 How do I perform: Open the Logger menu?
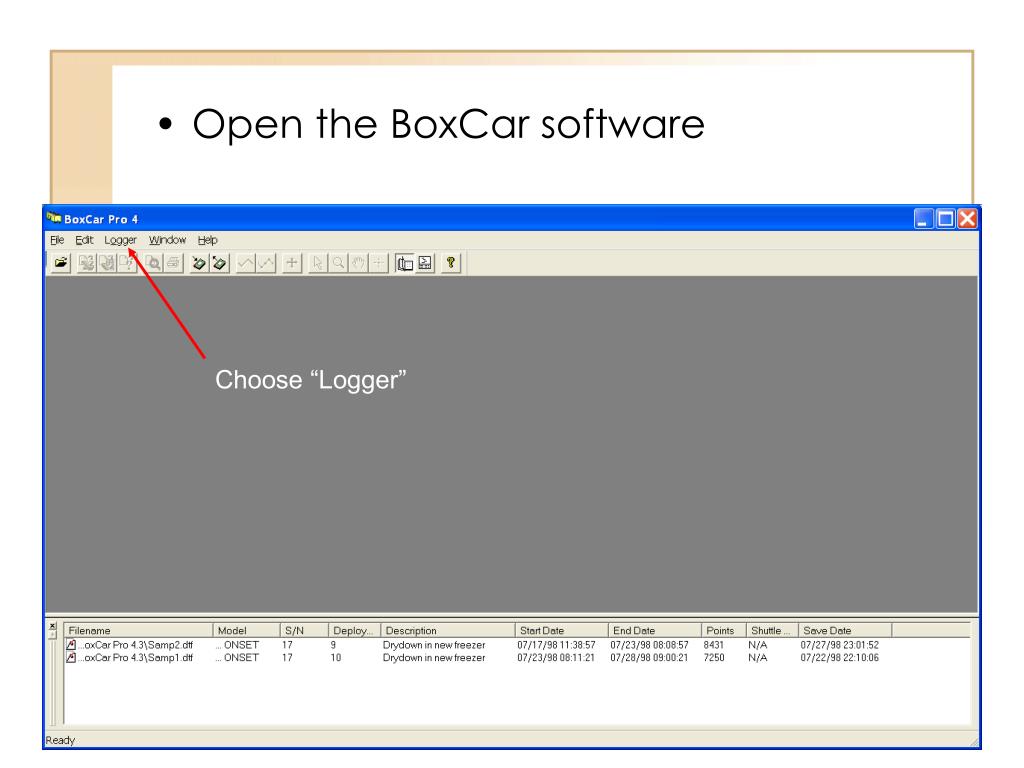[120, 240]
